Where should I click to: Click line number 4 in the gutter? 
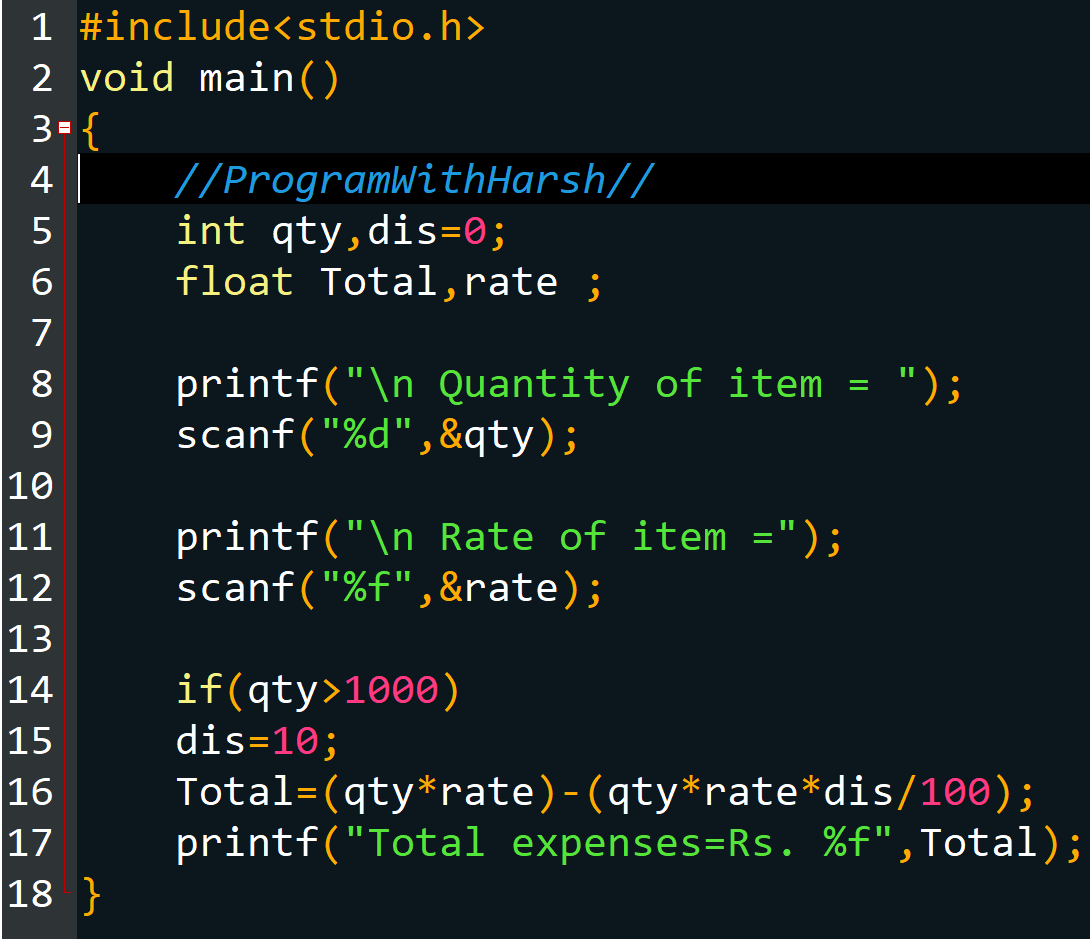coord(42,181)
